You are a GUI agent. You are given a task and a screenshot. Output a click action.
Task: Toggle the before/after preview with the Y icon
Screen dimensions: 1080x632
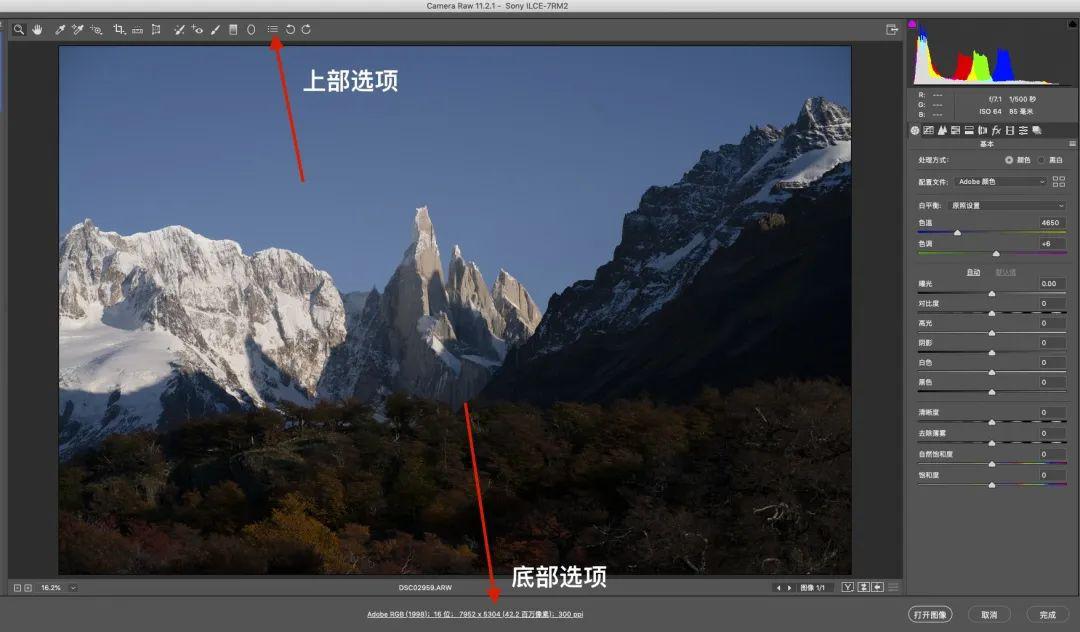coord(848,588)
